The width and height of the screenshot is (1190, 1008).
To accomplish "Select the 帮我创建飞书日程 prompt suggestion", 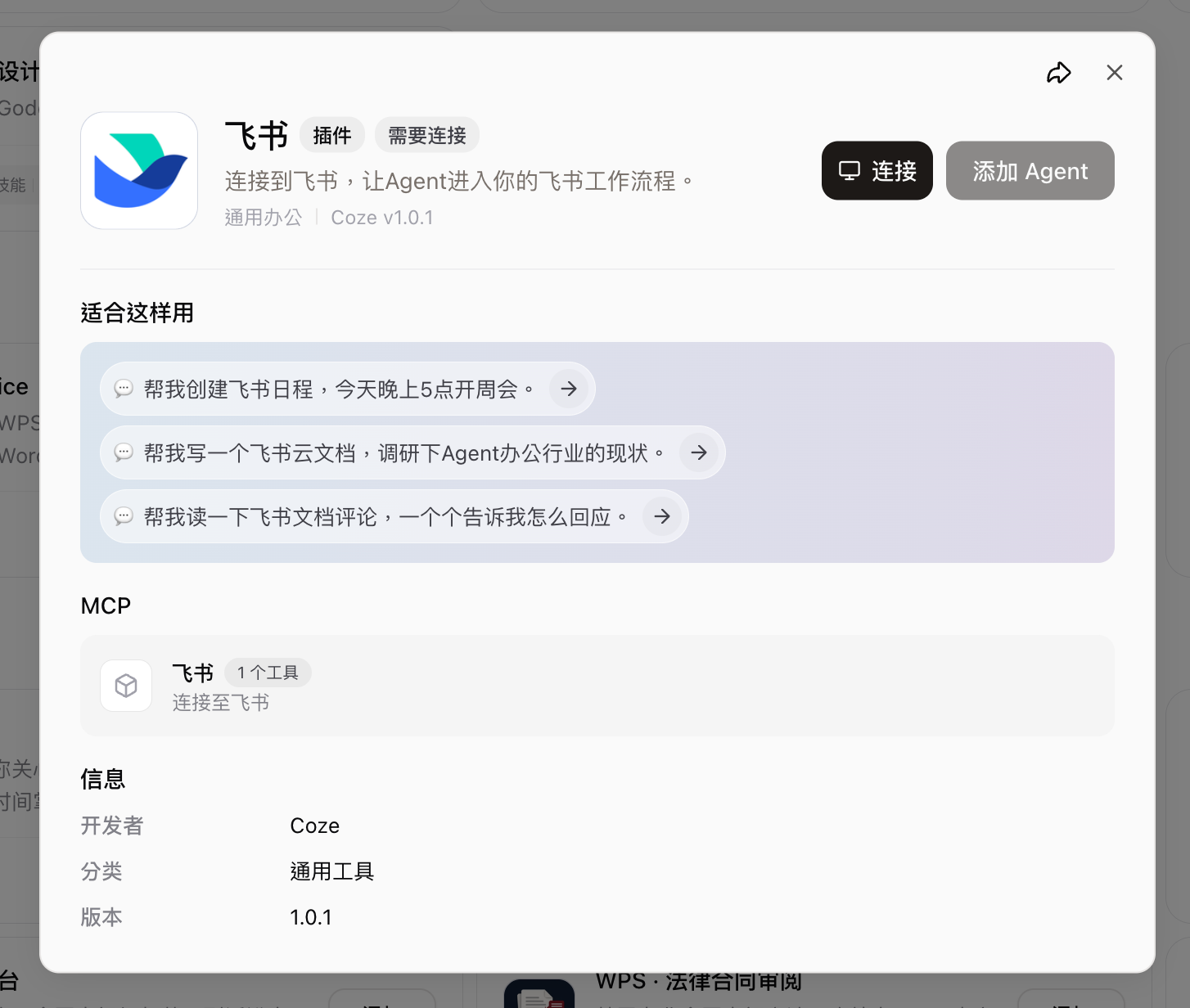I will click(x=348, y=389).
